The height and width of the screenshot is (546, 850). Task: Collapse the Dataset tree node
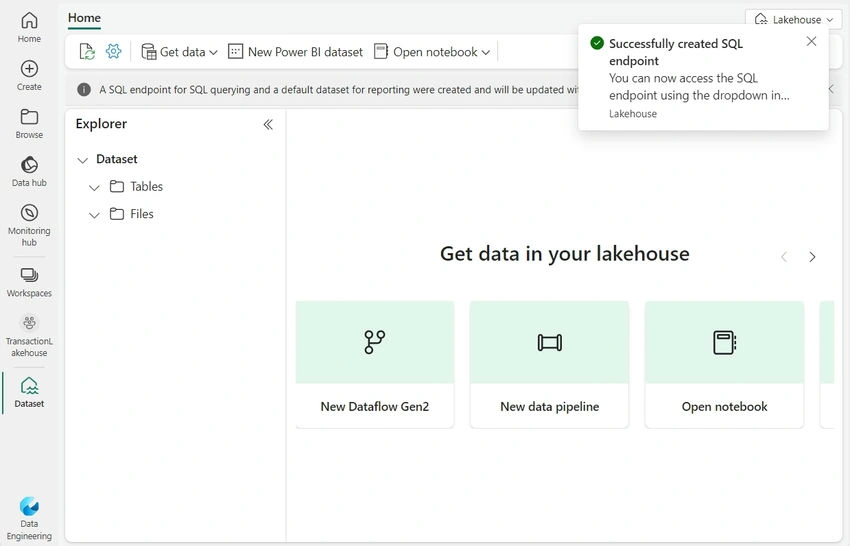pyautogui.click(x=82, y=160)
